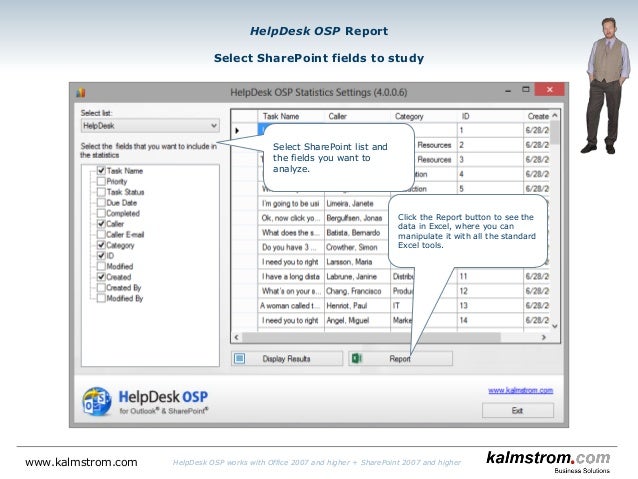Click the grid scroll up arrow

(555, 116)
